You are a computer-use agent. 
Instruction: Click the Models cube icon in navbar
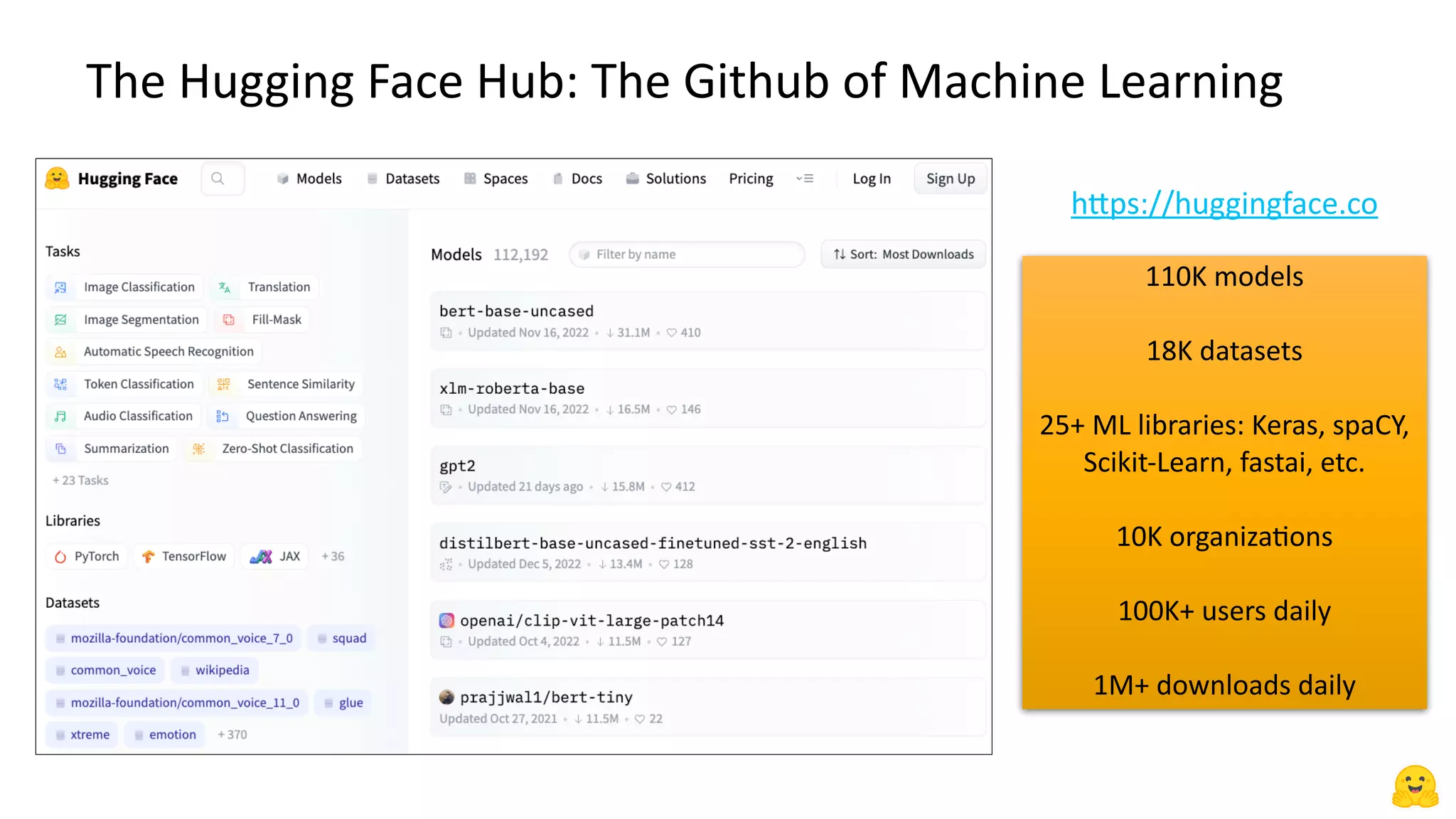282,178
